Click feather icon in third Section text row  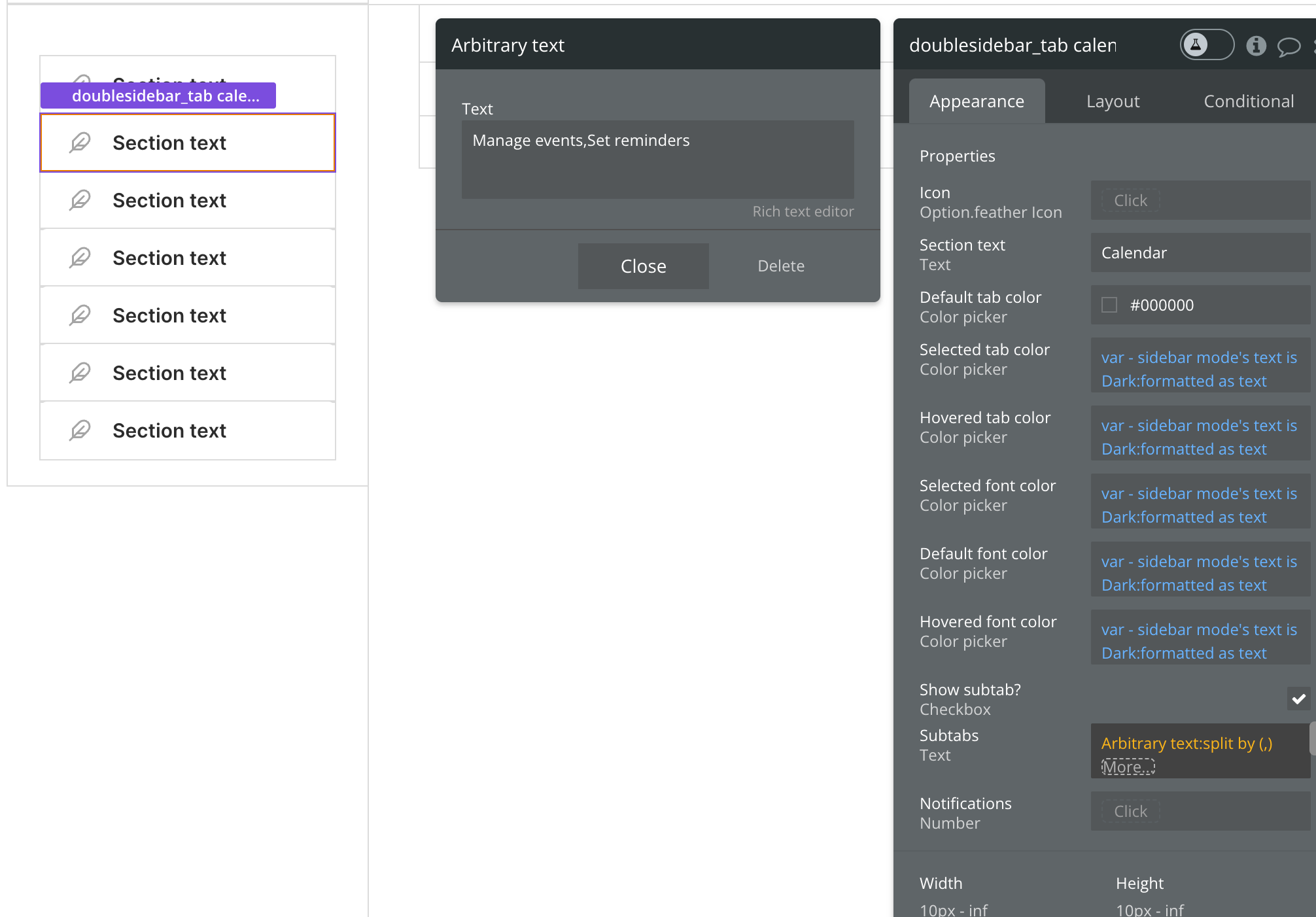point(80,258)
